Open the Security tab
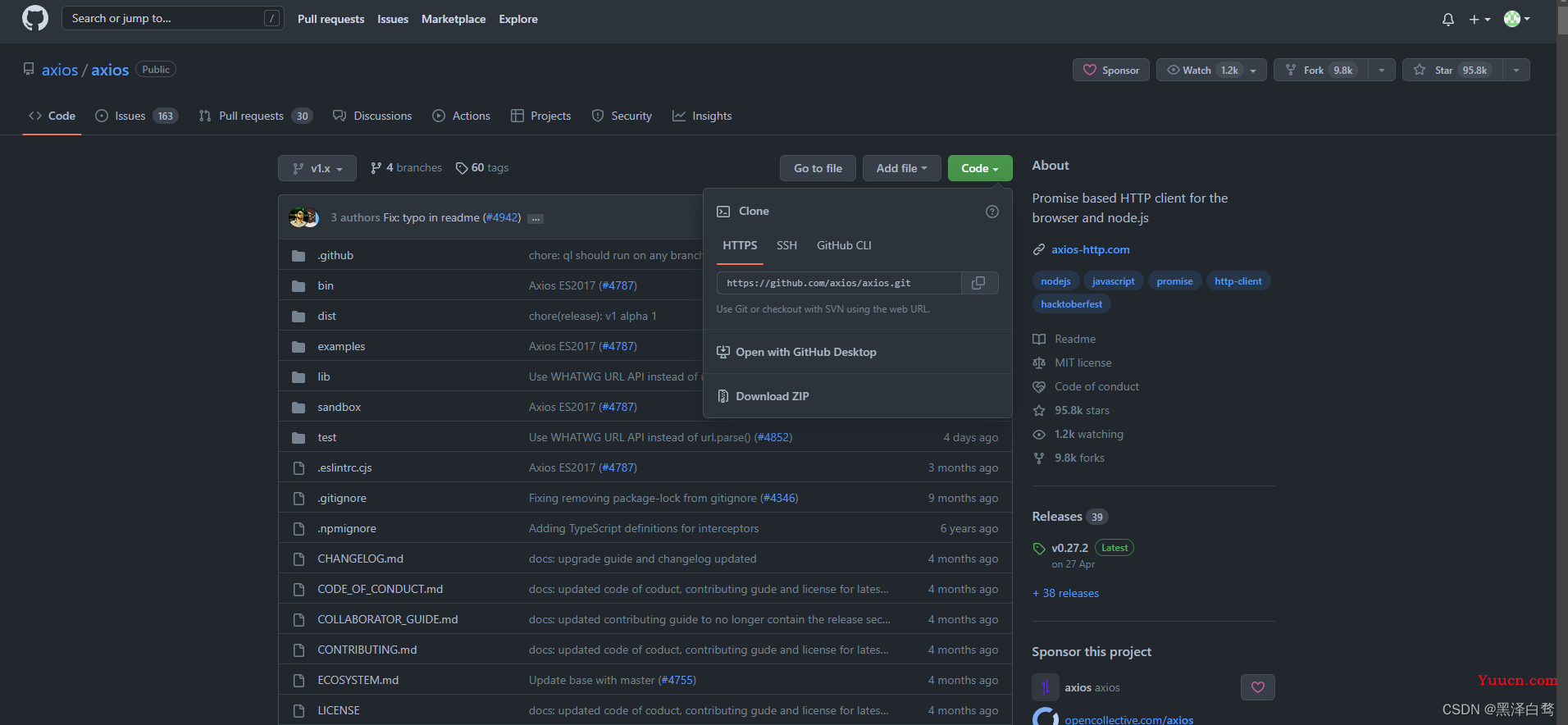The height and width of the screenshot is (725, 1568). 622,116
